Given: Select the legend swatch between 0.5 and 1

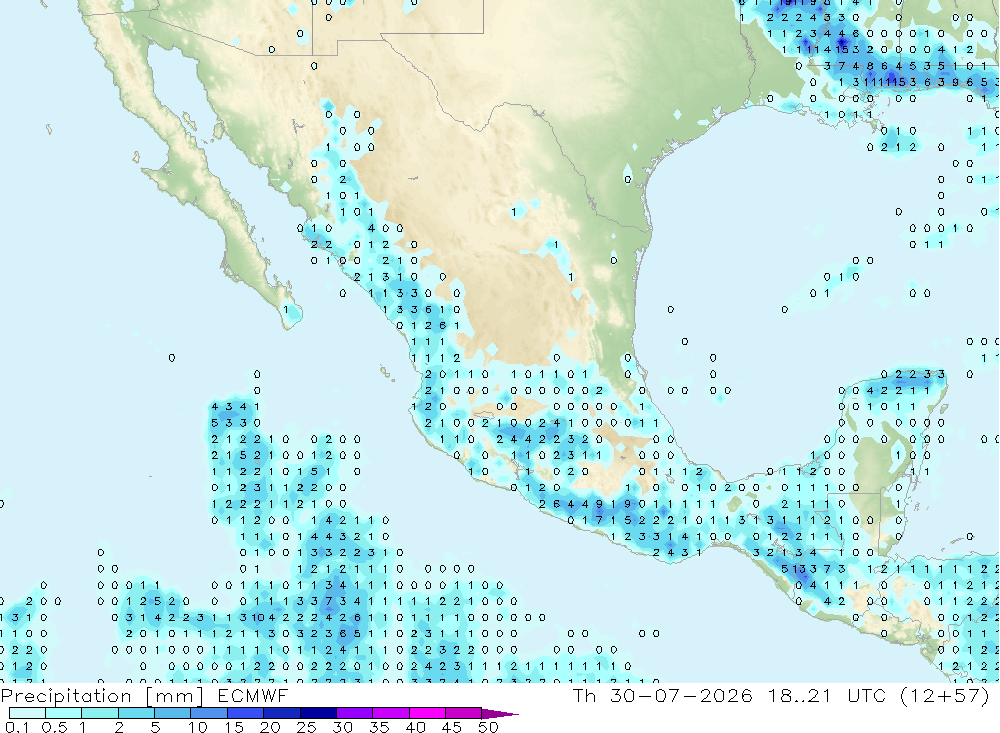Looking at the screenshot, I should coord(64,713).
